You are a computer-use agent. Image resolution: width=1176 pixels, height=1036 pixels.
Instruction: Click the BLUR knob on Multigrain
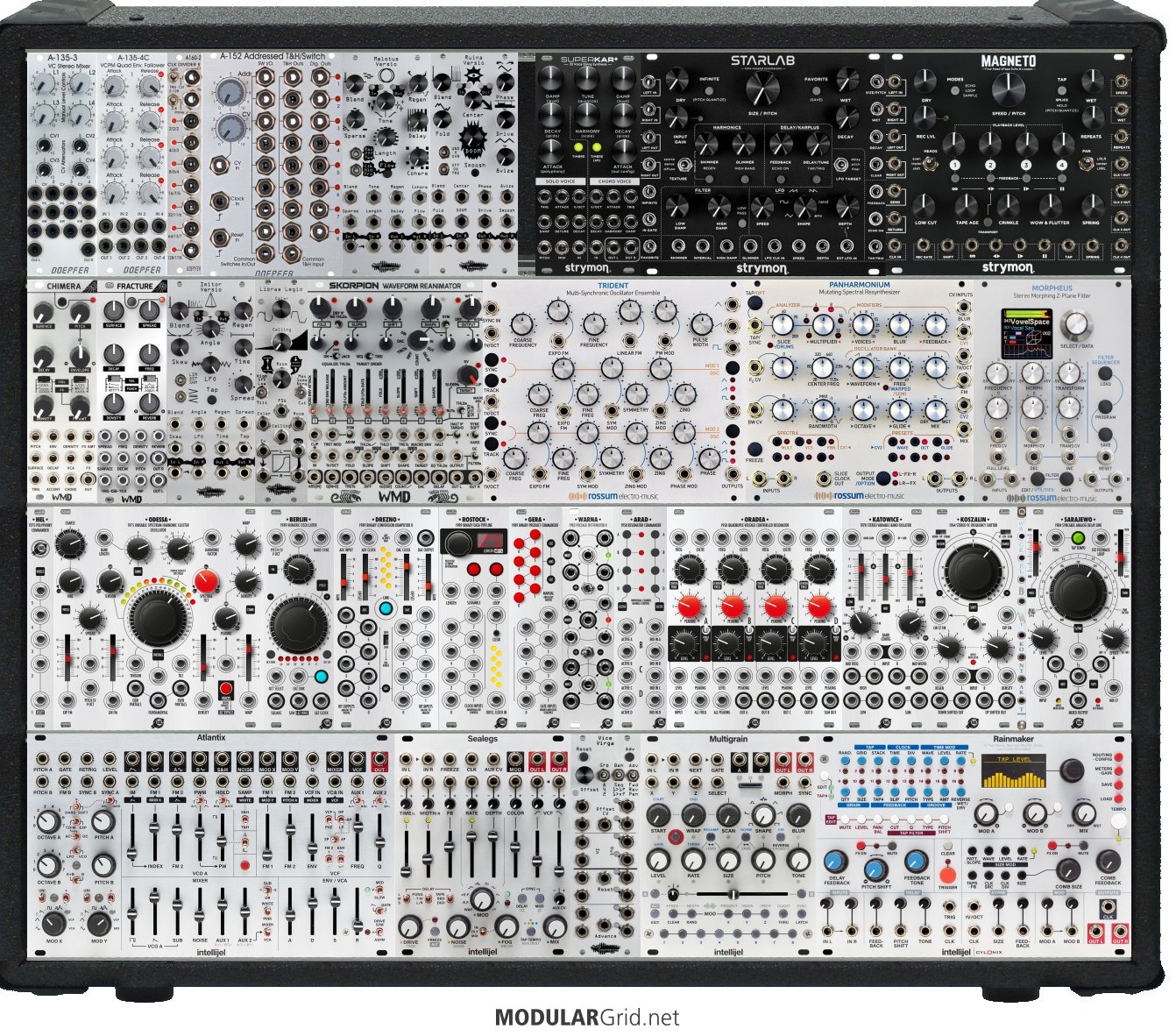799,815
